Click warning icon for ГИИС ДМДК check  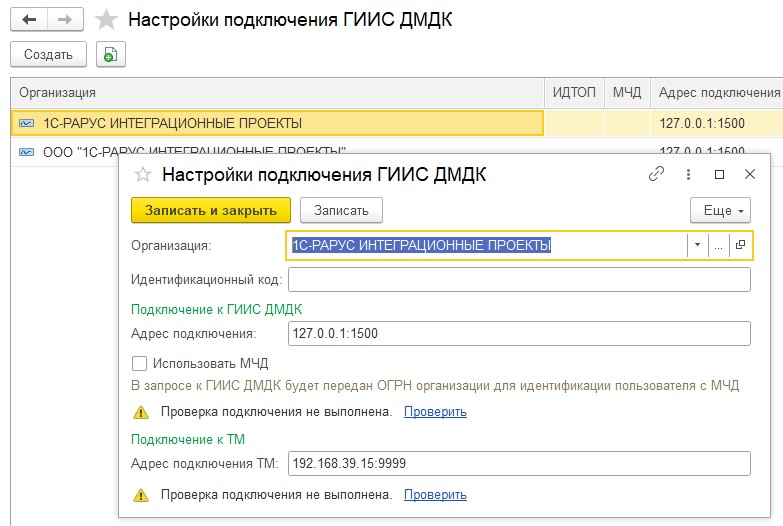coord(141,412)
